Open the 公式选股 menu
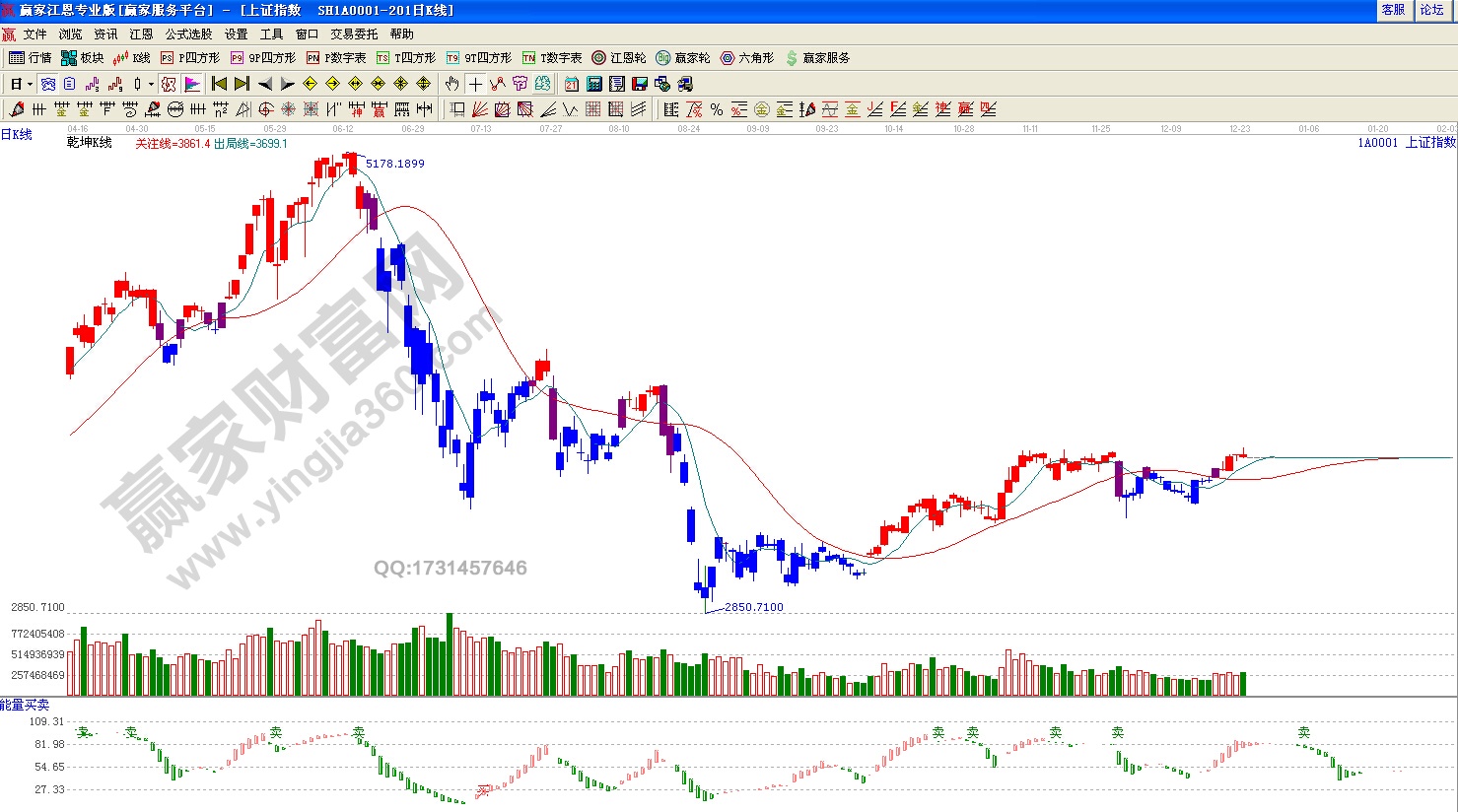This screenshot has height=812, width=1458. point(188,34)
